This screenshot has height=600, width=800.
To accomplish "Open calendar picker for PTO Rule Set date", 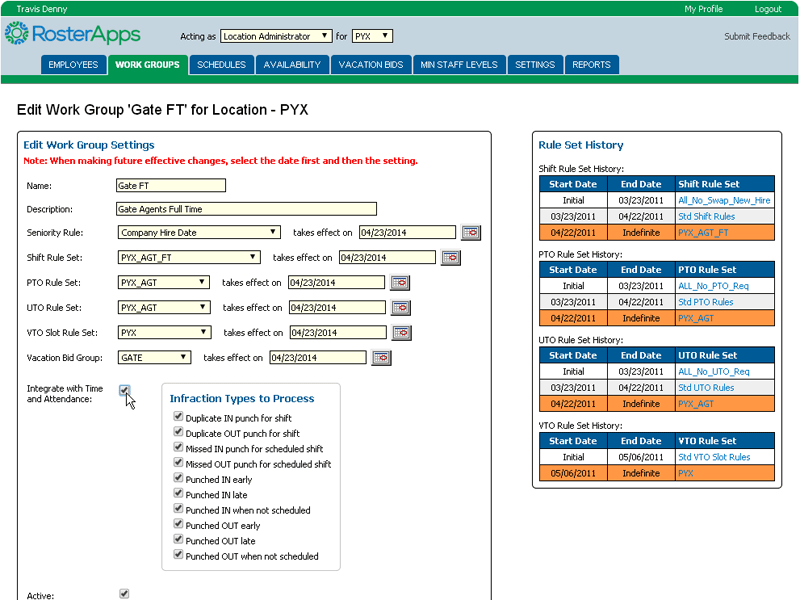I will 400,283.
